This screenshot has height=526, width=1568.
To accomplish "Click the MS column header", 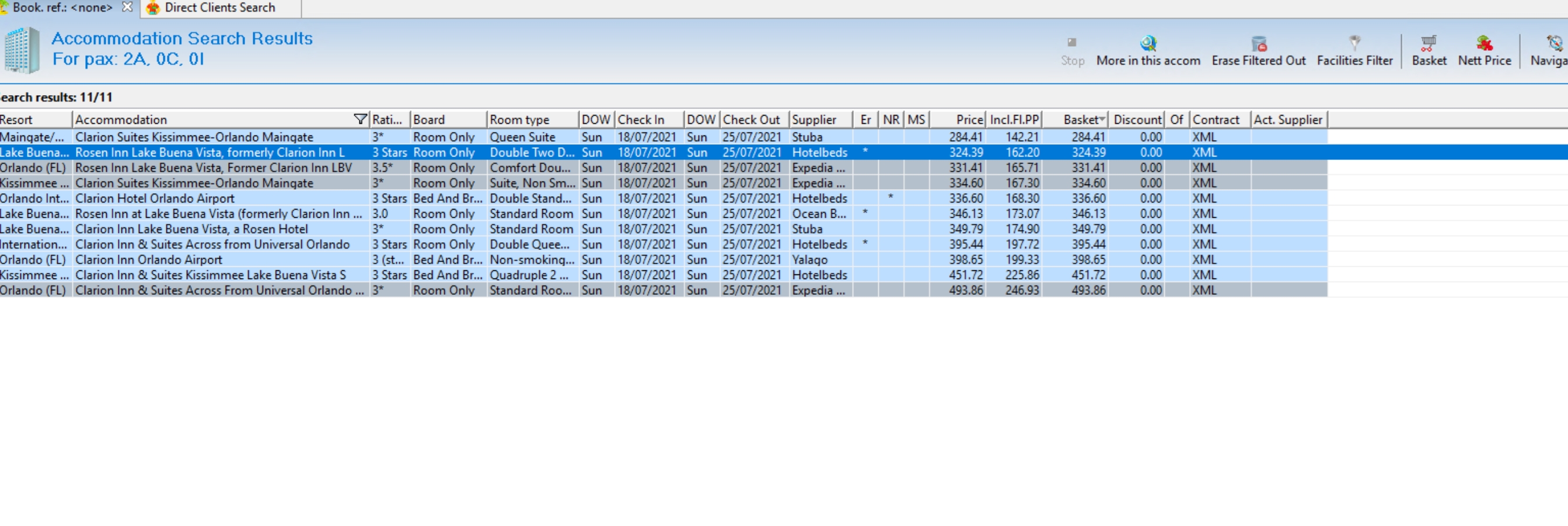I will pyautogui.click(x=916, y=120).
